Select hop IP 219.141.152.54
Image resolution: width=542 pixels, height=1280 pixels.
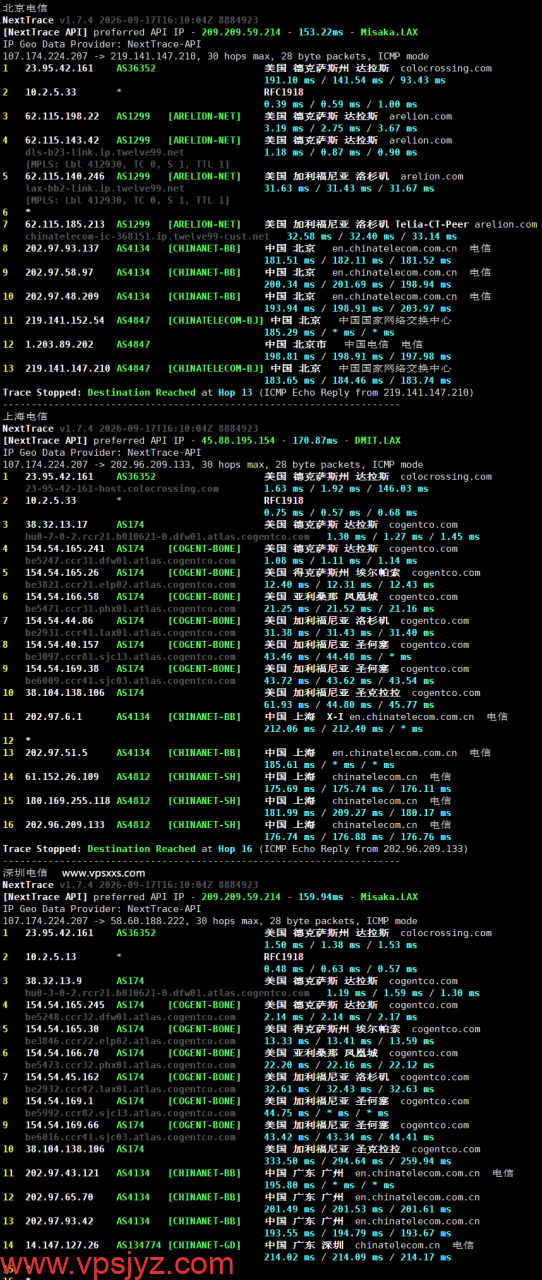point(65,320)
